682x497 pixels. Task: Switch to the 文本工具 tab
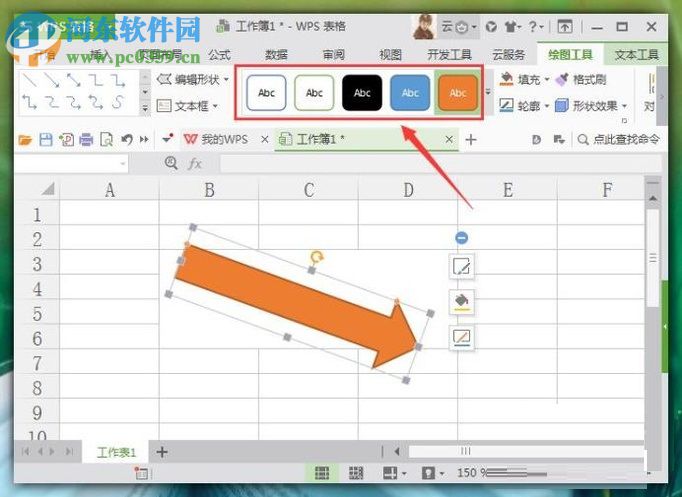coord(636,55)
